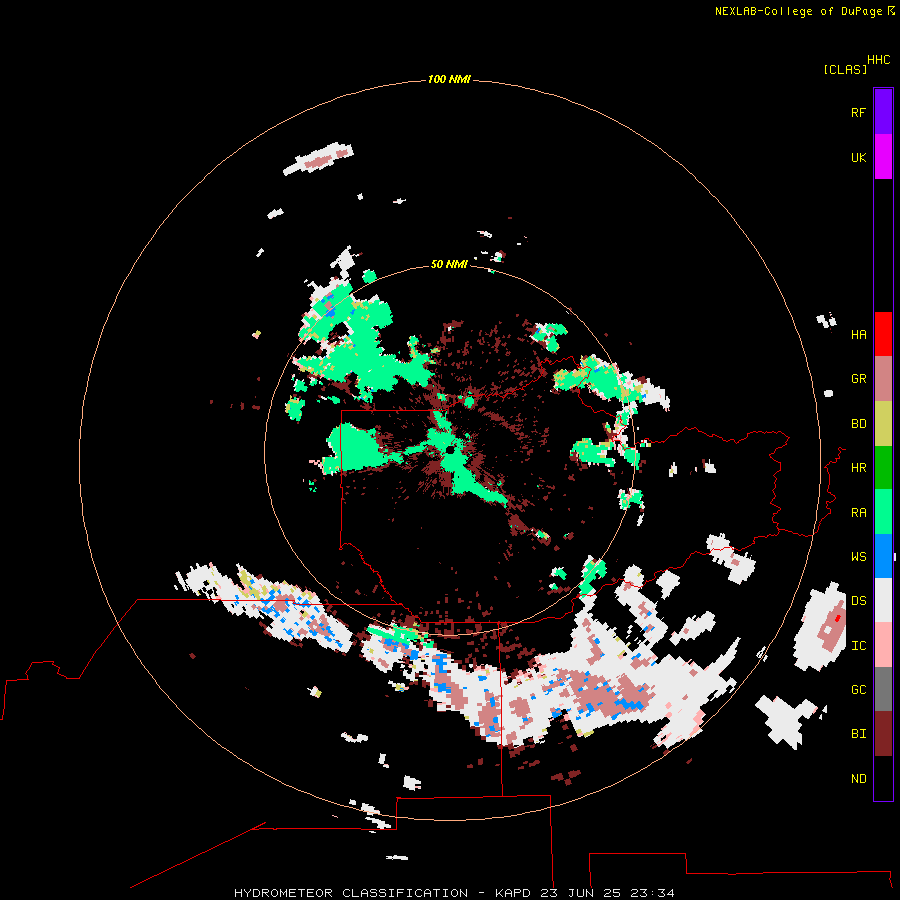This screenshot has width=900, height=900.
Task: Select the BD big drops legend color
Action: click(883, 424)
